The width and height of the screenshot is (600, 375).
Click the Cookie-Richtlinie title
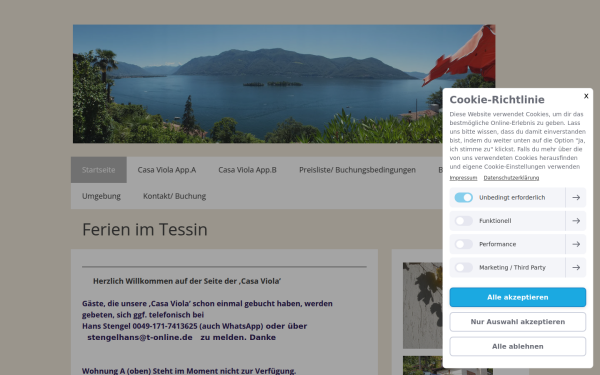497,100
